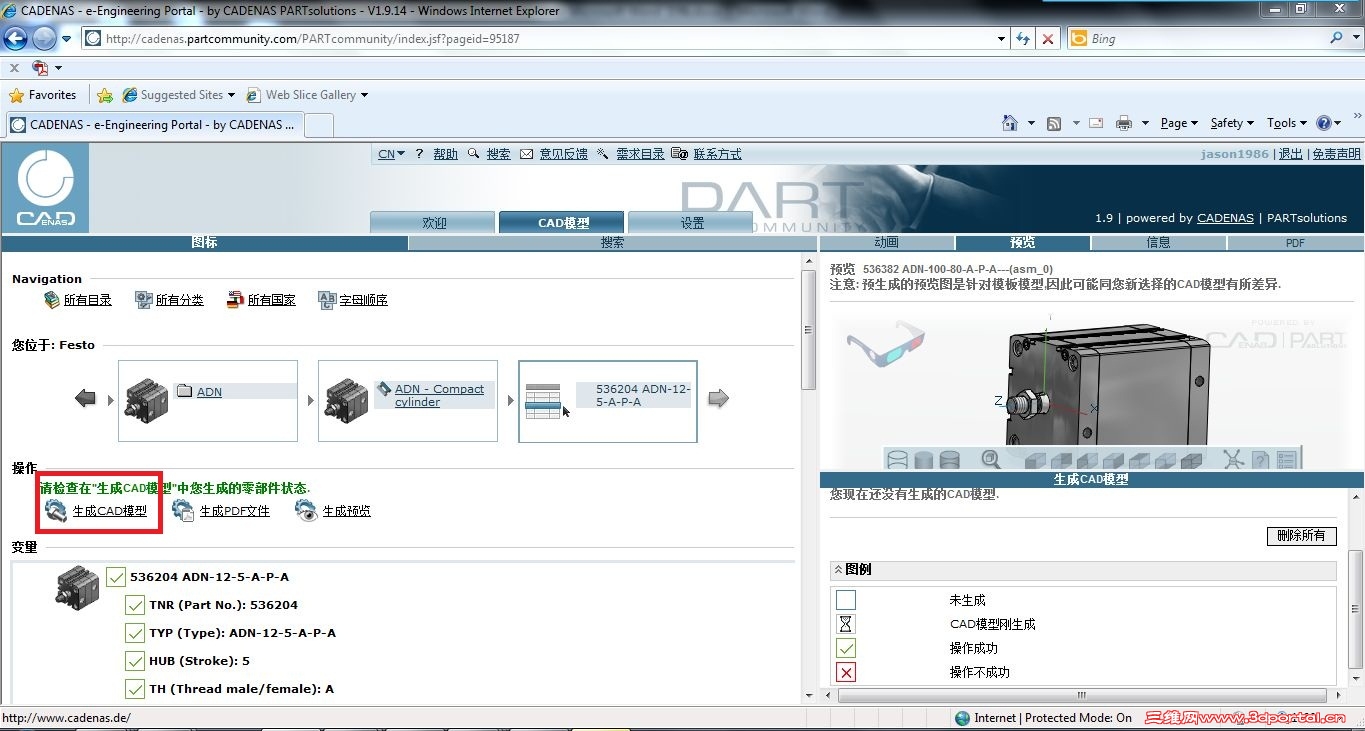Click the Bing search box
The height and width of the screenshot is (731, 1365).
(x=1196, y=39)
